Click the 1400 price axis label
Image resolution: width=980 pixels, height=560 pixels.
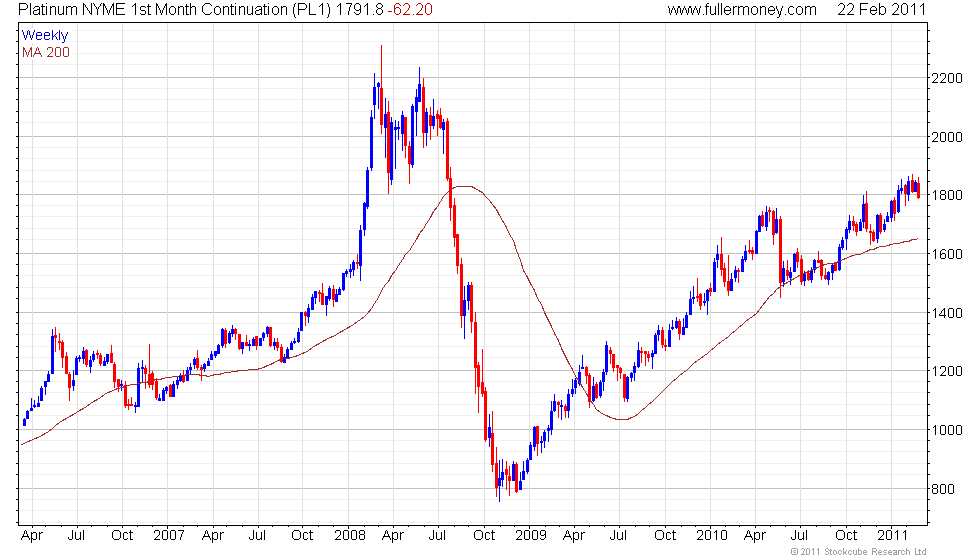tap(946, 313)
